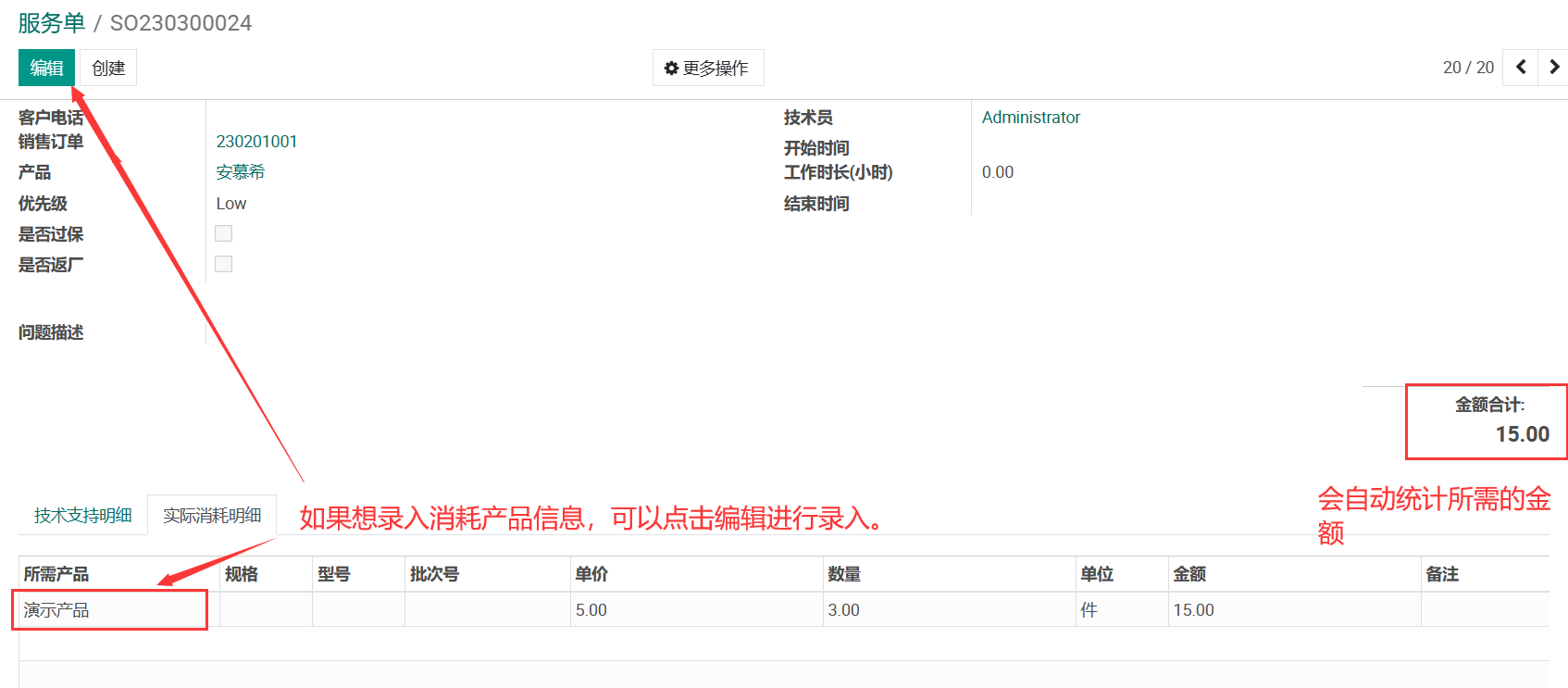Screen dimensions: 1568x688
Task: Open the 安慕希 product link
Action: coord(241,172)
